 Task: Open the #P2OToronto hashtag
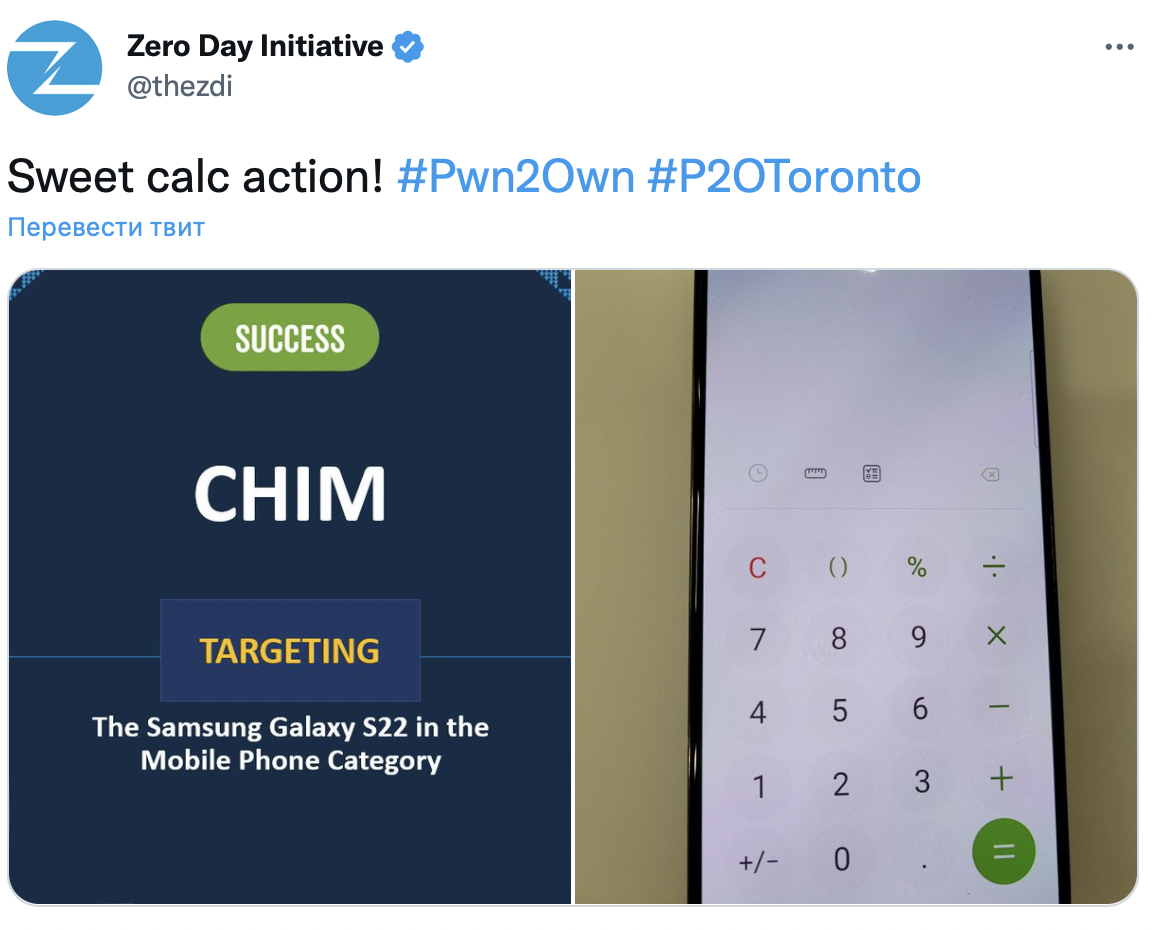click(785, 177)
